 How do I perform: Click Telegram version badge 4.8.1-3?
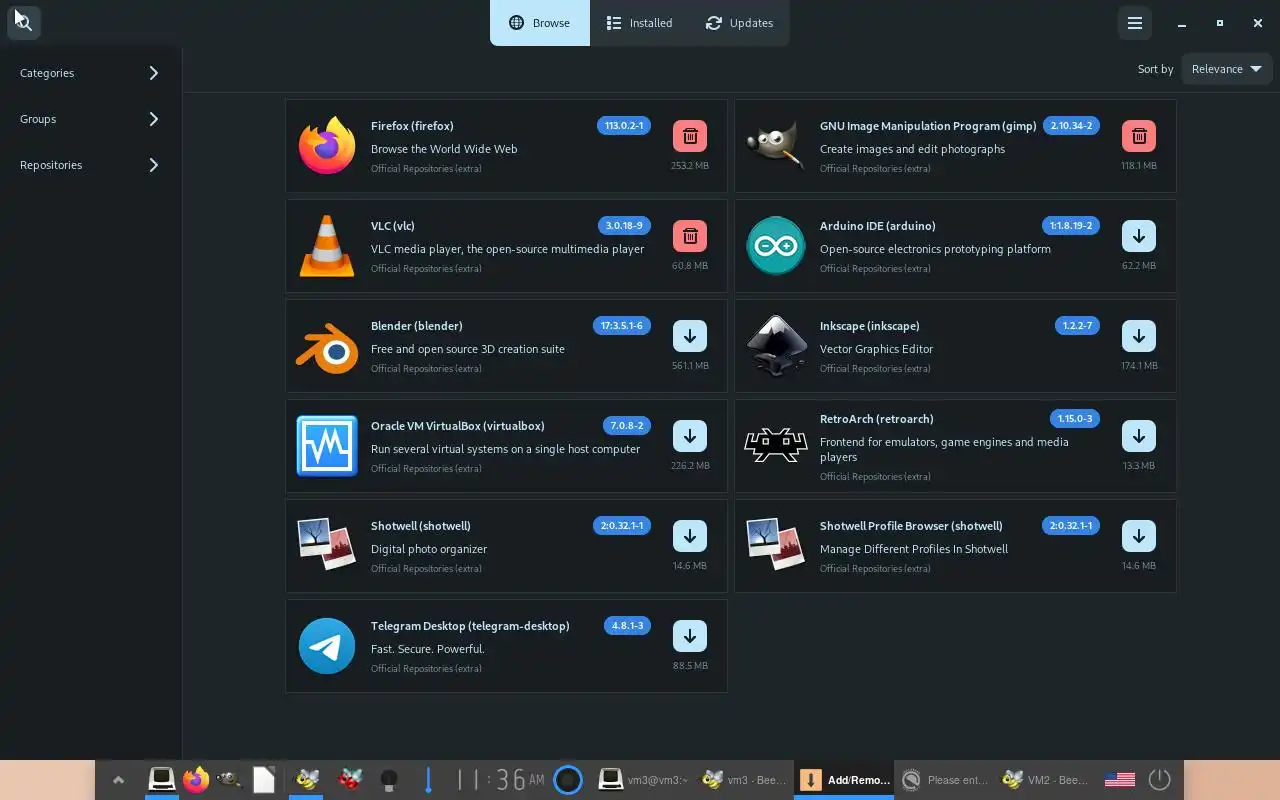627,626
